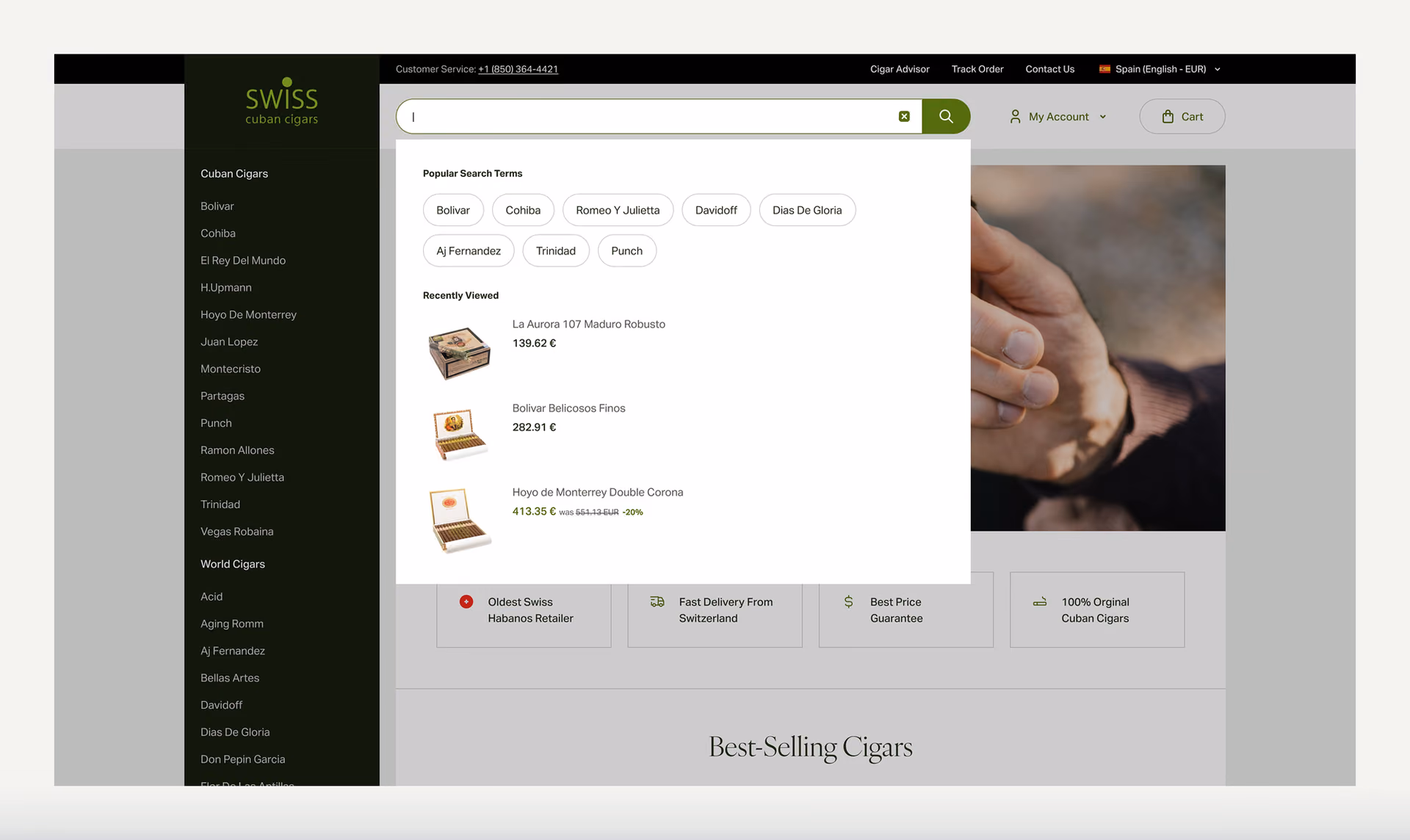Select the Trinidad popular search chip
Viewport: 1410px width, 840px height.
click(x=556, y=251)
